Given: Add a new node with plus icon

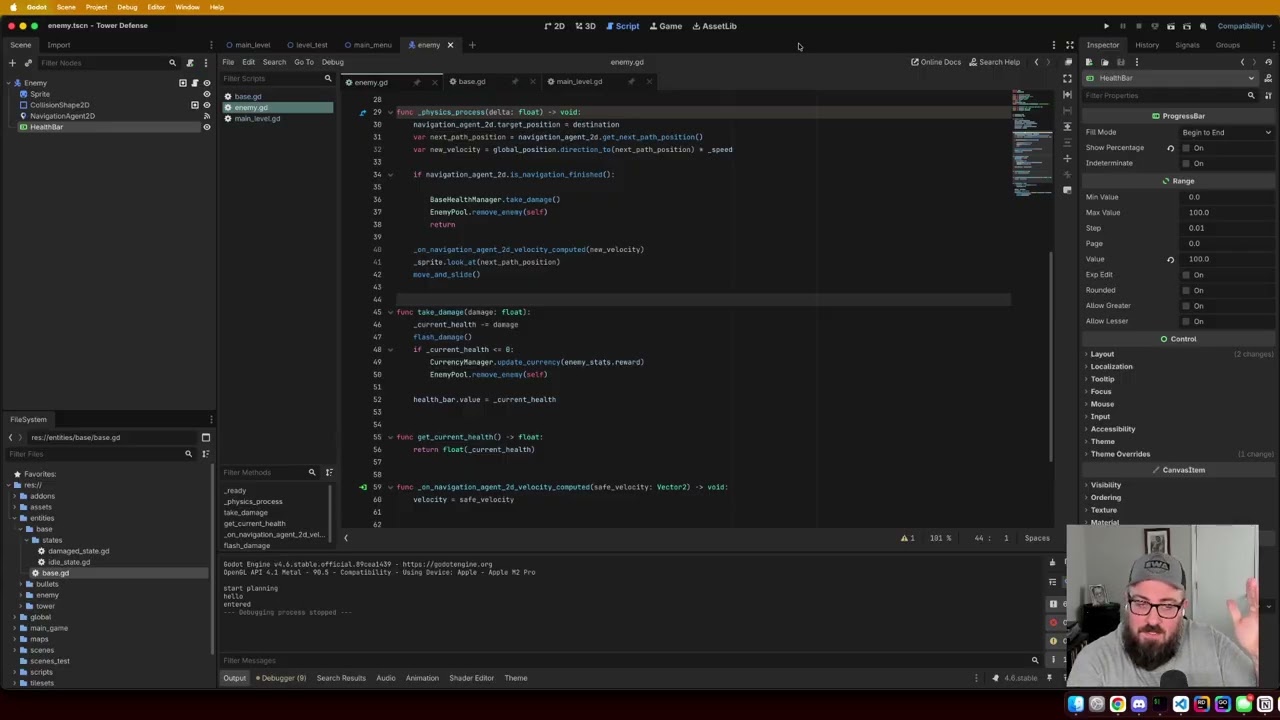Looking at the screenshot, I should 12,63.
